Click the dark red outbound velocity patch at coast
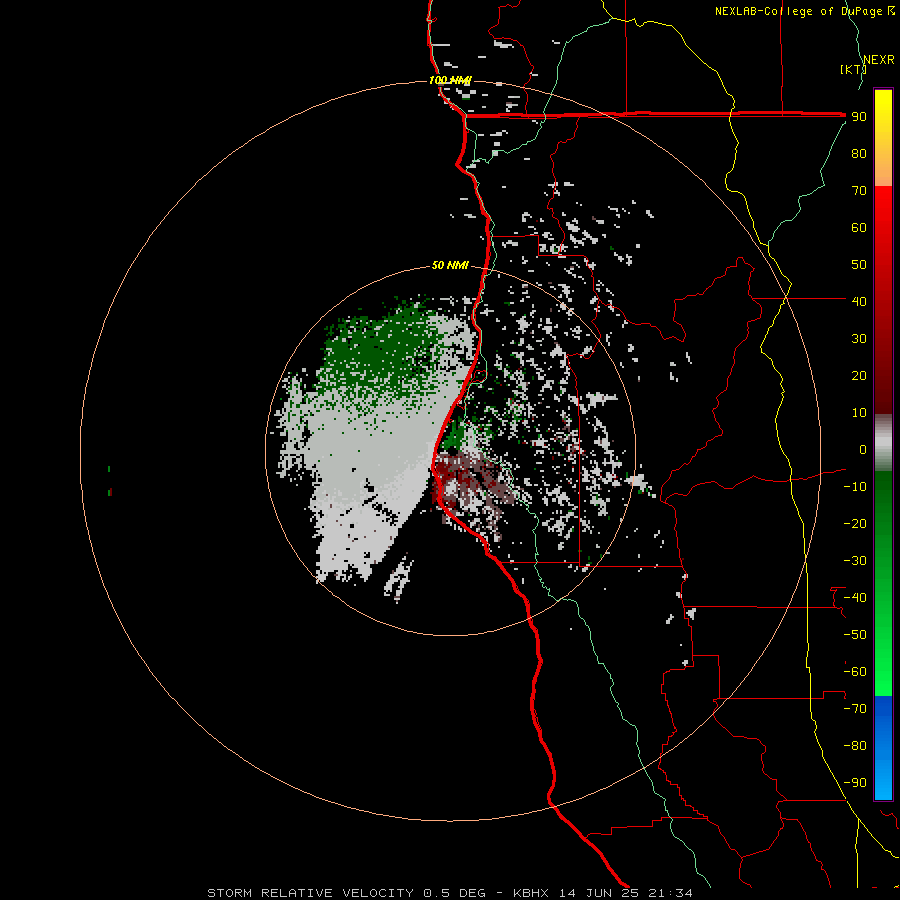Image resolution: width=900 pixels, height=900 pixels. pos(453,476)
